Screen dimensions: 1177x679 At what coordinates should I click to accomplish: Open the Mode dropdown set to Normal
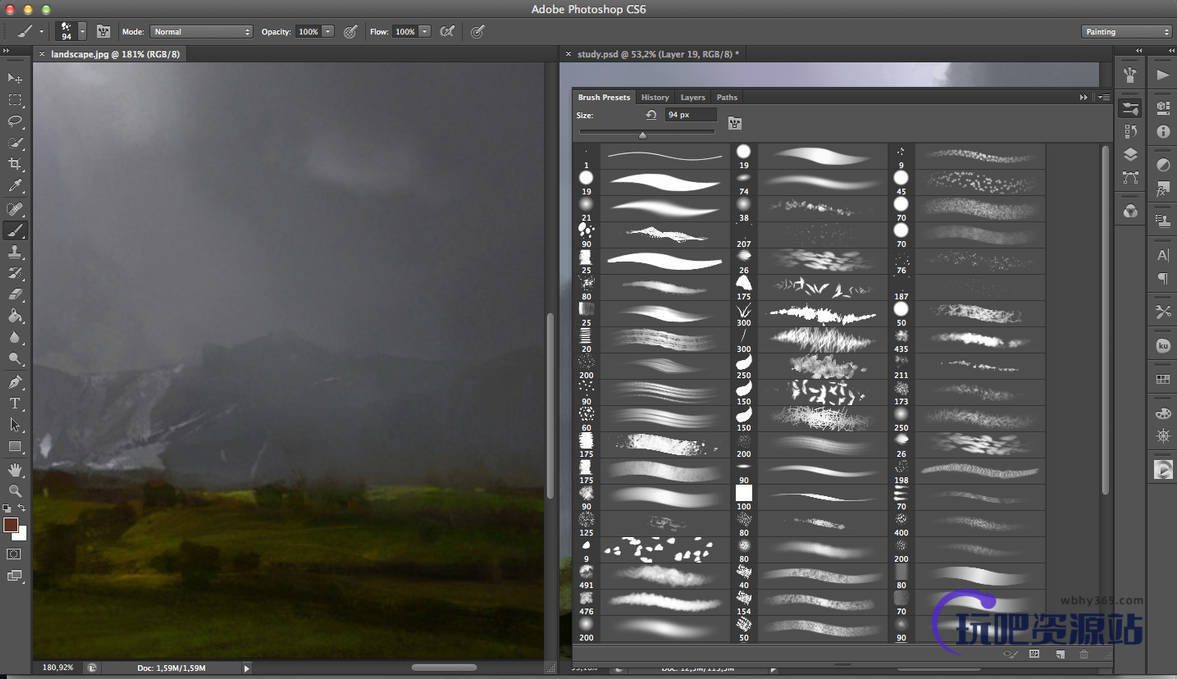click(x=201, y=32)
